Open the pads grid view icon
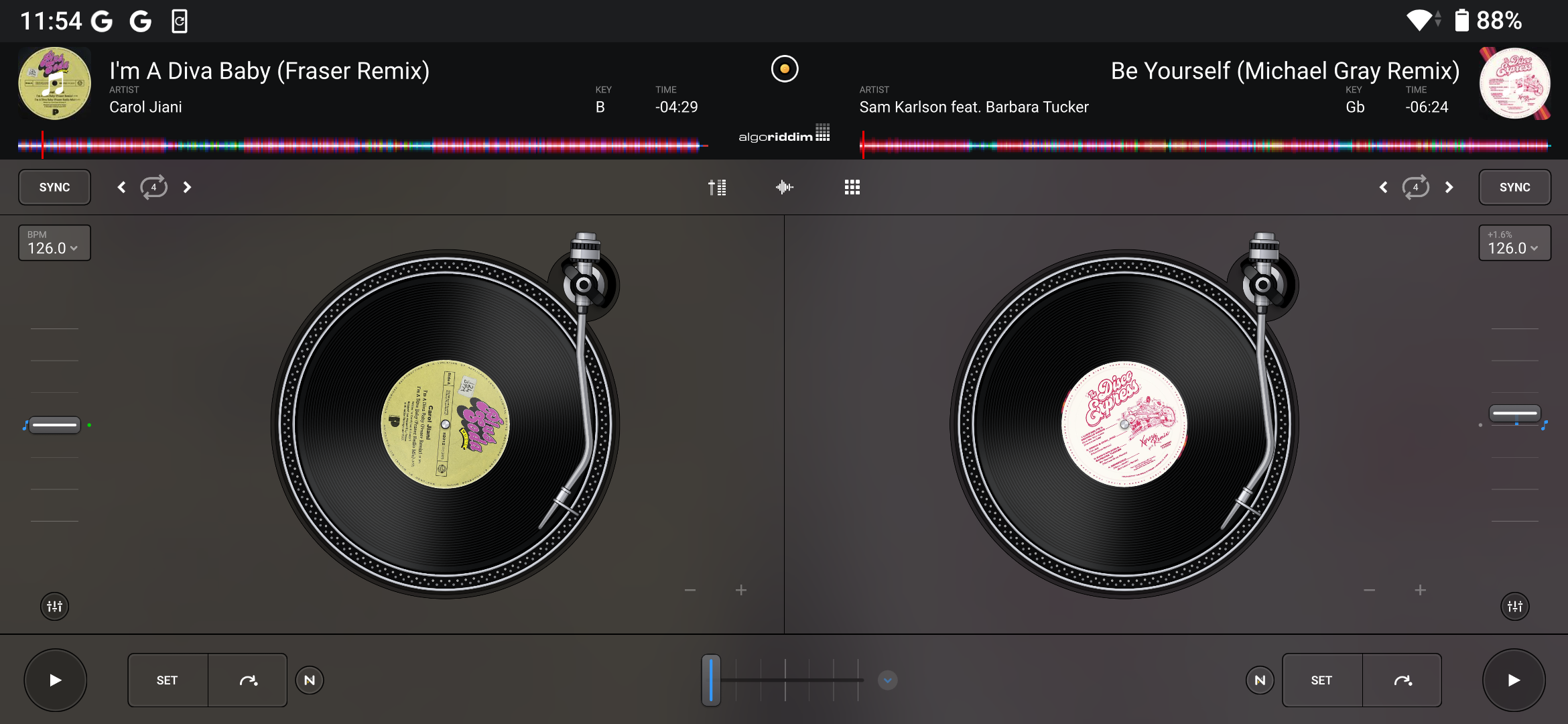1568x724 pixels. pyautogui.click(x=852, y=188)
